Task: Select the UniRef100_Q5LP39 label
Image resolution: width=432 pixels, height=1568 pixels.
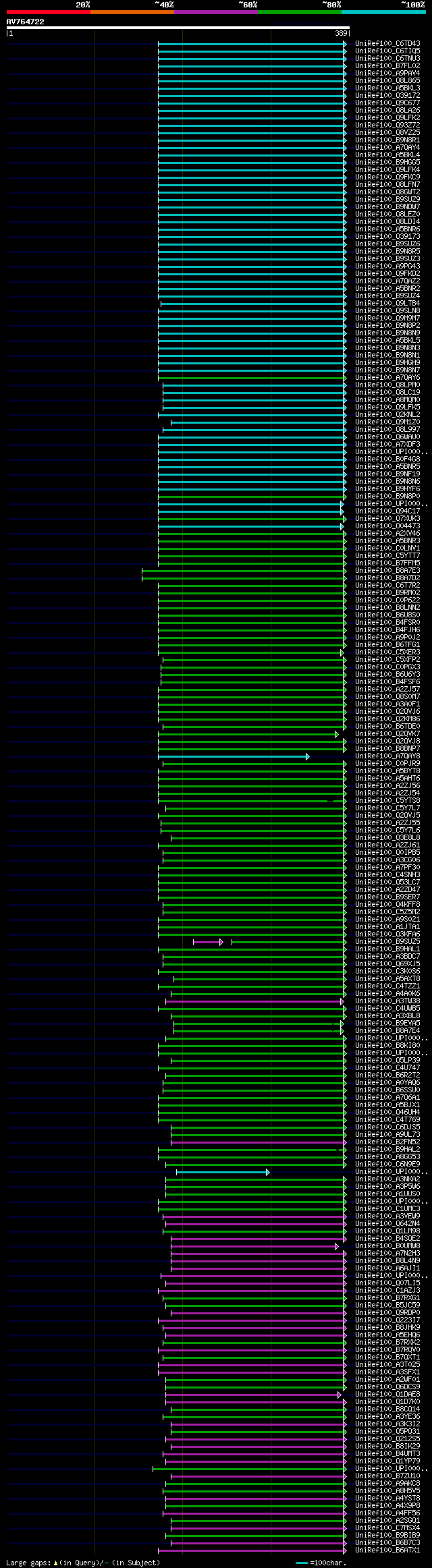Action: (x=387, y=1061)
